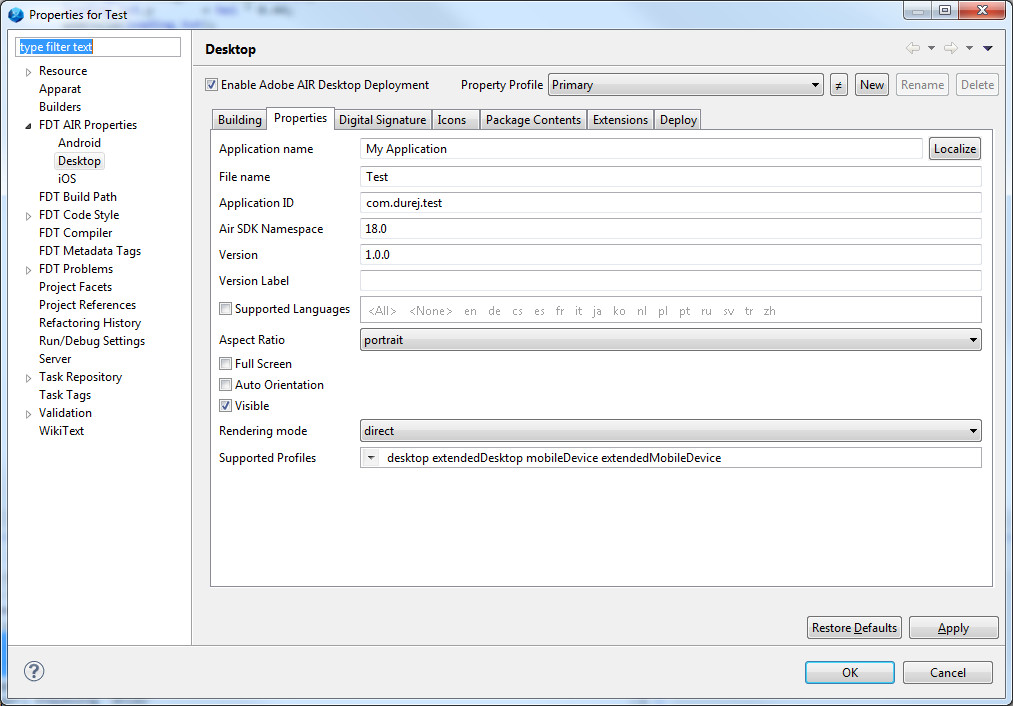1013x706 pixels.
Task: Select Project Facets in the tree
Action: tap(76, 287)
